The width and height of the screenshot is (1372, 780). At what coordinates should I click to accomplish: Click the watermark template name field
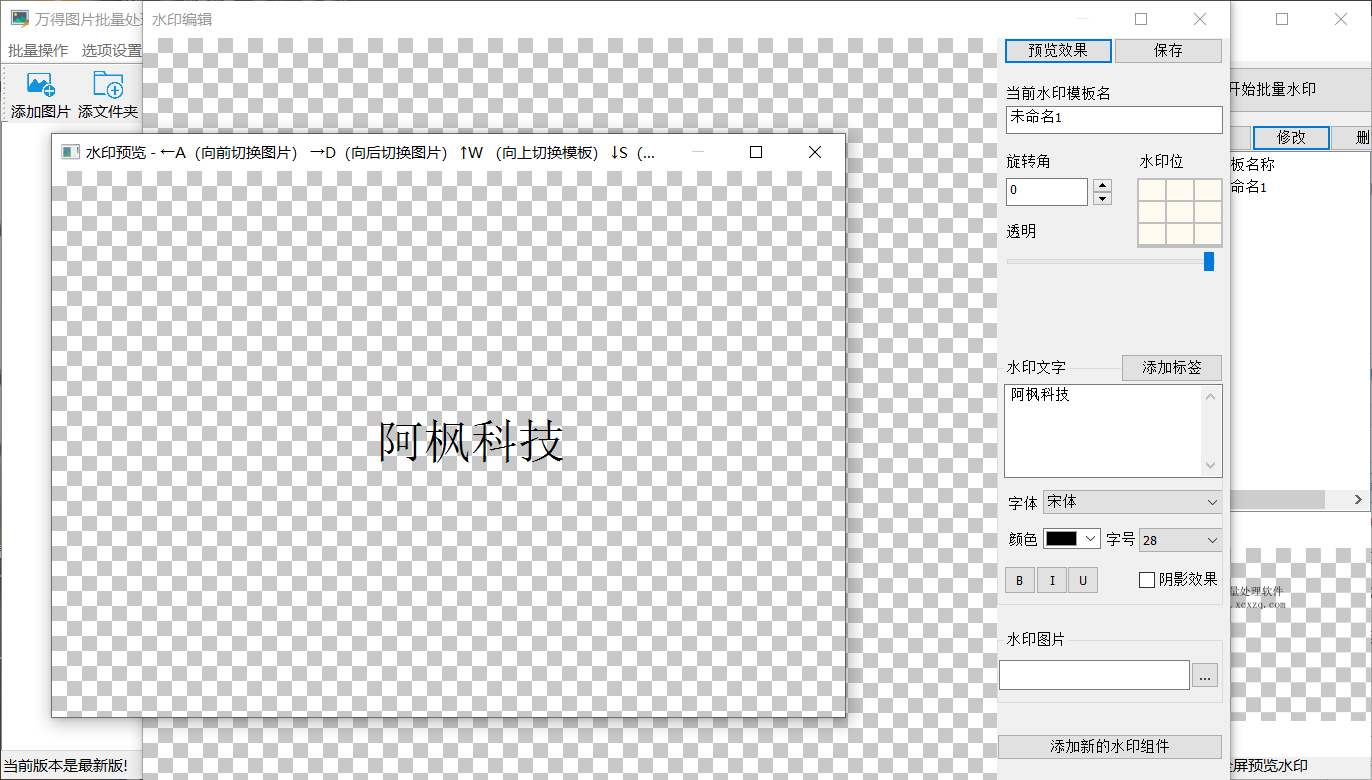click(x=1114, y=119)
